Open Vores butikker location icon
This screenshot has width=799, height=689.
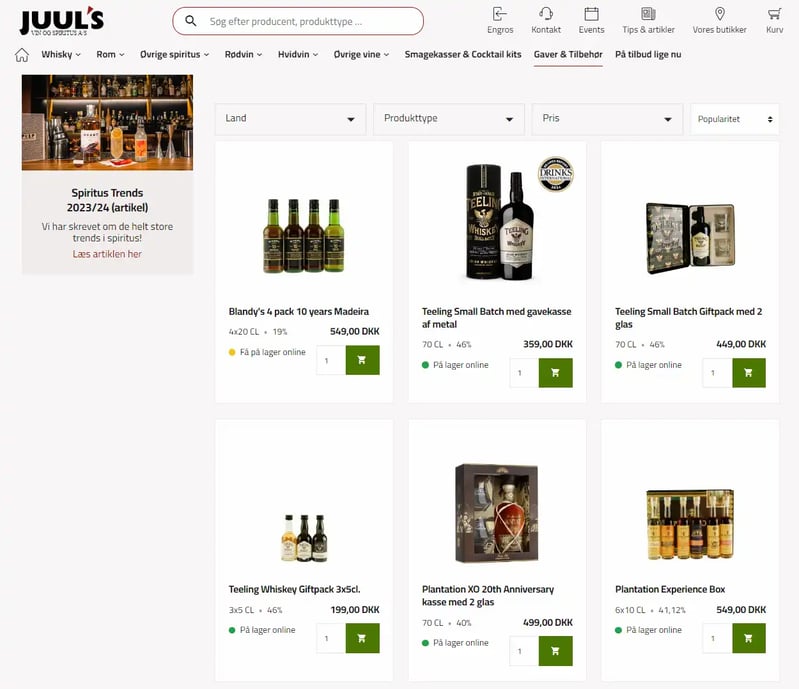(x=720, y=14)
